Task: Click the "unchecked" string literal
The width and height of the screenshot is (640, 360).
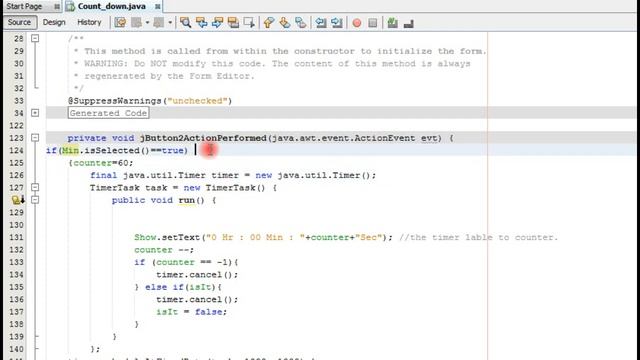Action: pyautogui.click(x=198, y=101)
